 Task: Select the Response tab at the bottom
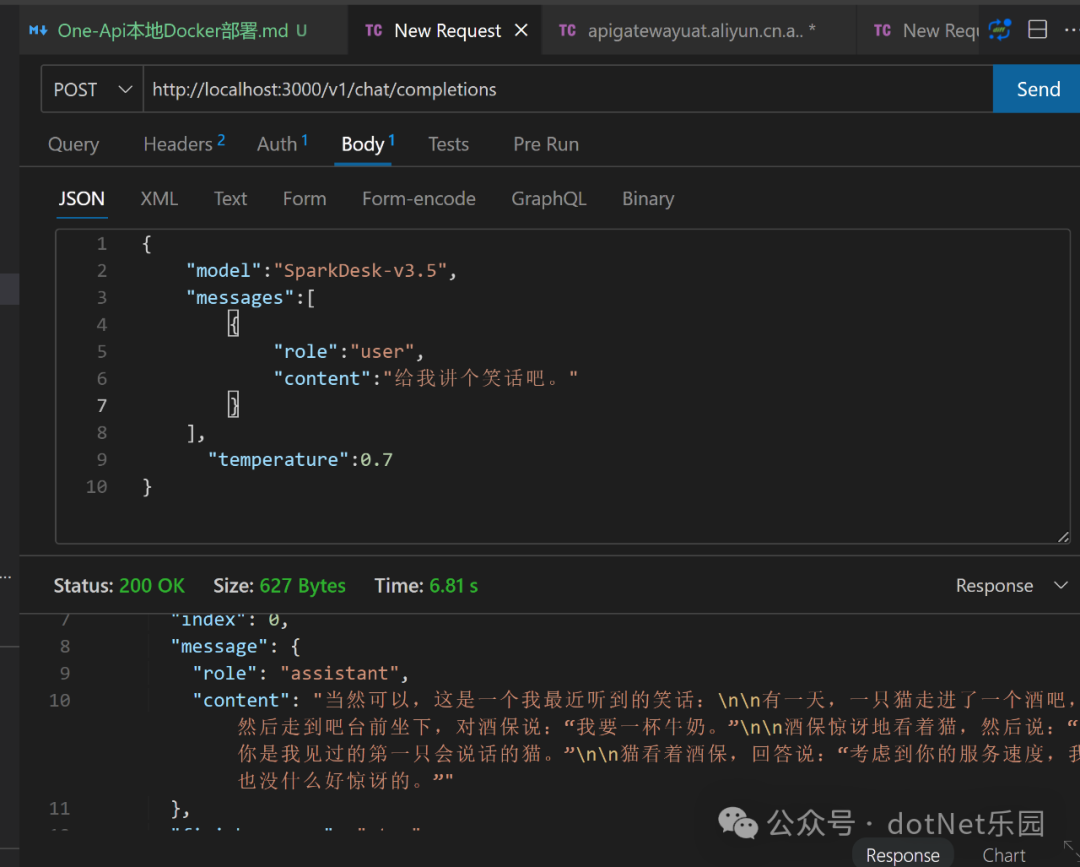tap(902, 855)
